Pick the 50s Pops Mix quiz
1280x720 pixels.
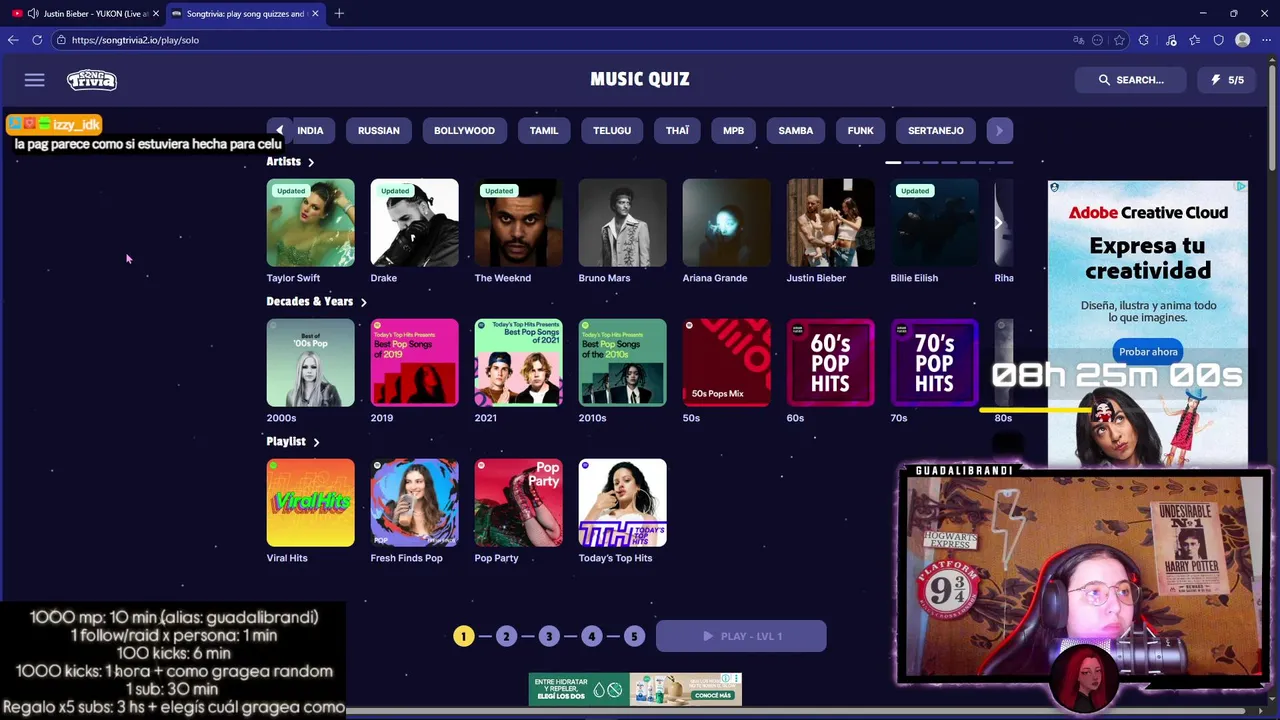pos(726,363)
